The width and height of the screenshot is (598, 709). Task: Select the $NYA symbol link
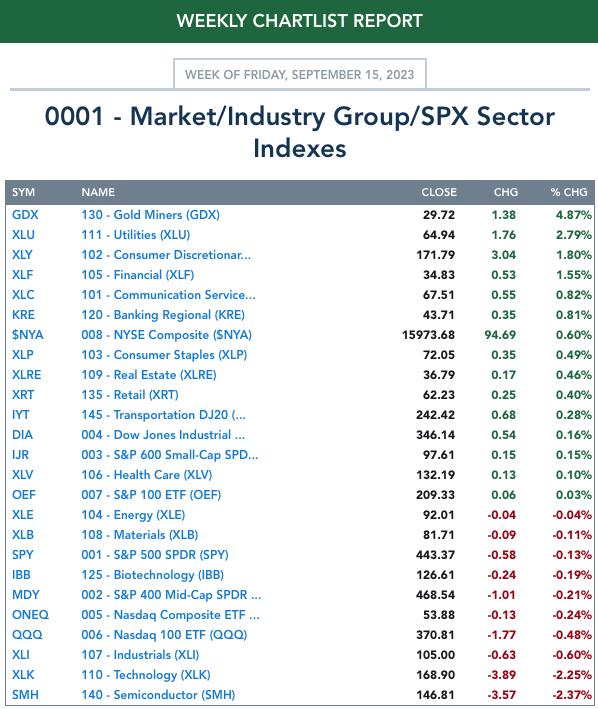(28, 335)
